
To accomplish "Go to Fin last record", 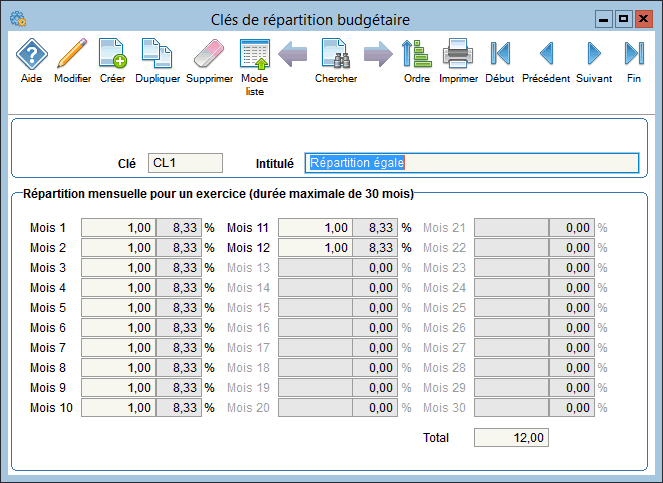I will tap(634, 53).
